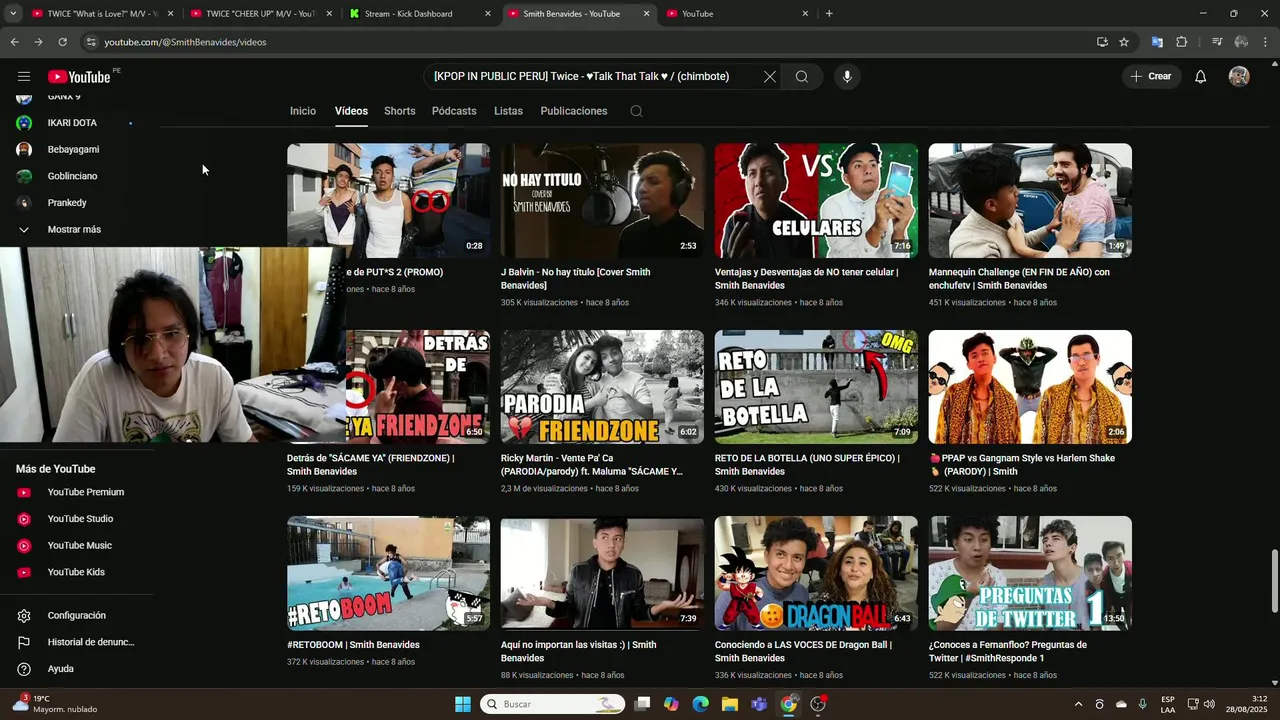Play the #RETOBOOM video thumbnail
Screen dimensions: 1280x720
[388, 573]
